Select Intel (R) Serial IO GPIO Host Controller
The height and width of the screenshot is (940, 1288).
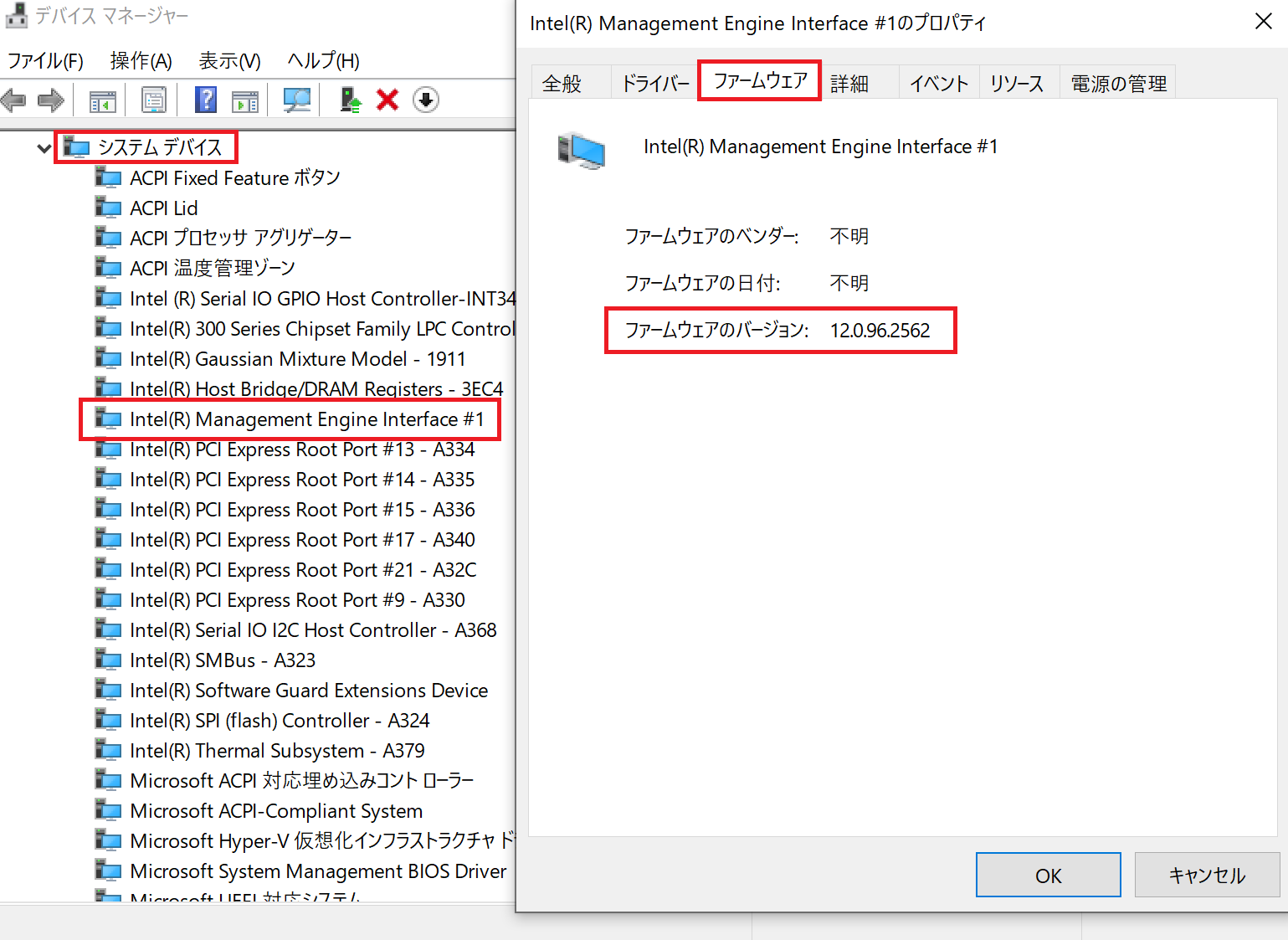[323, 298]
